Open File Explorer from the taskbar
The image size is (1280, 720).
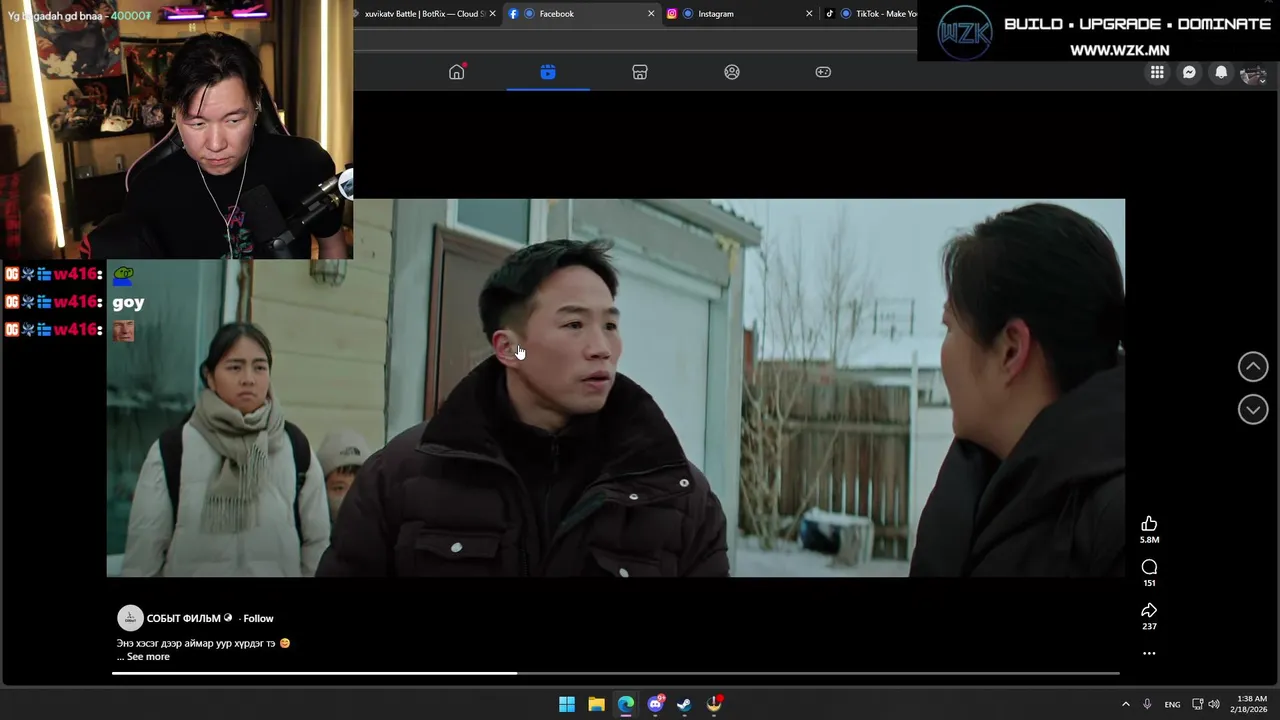pos(596,704)
